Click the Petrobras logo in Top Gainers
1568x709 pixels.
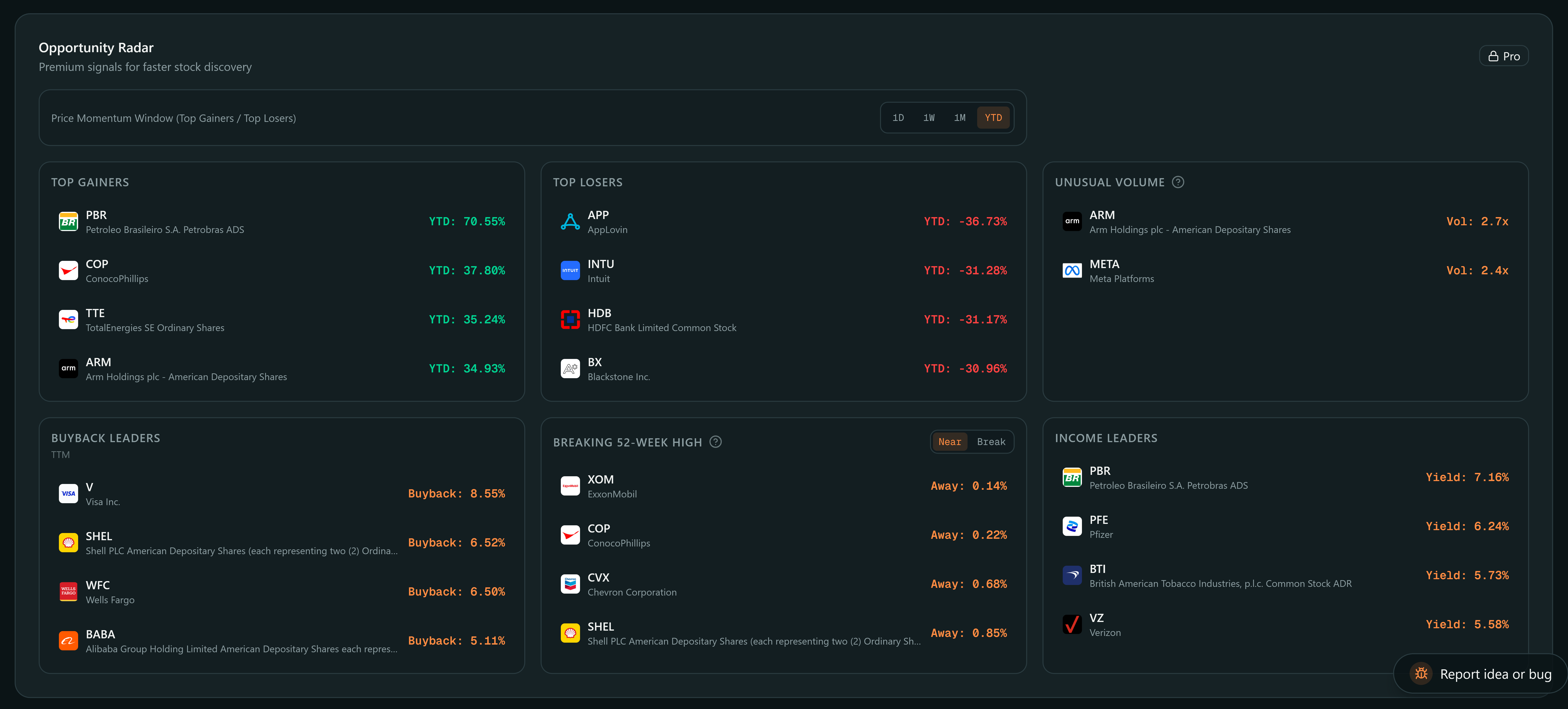[68, 221]
